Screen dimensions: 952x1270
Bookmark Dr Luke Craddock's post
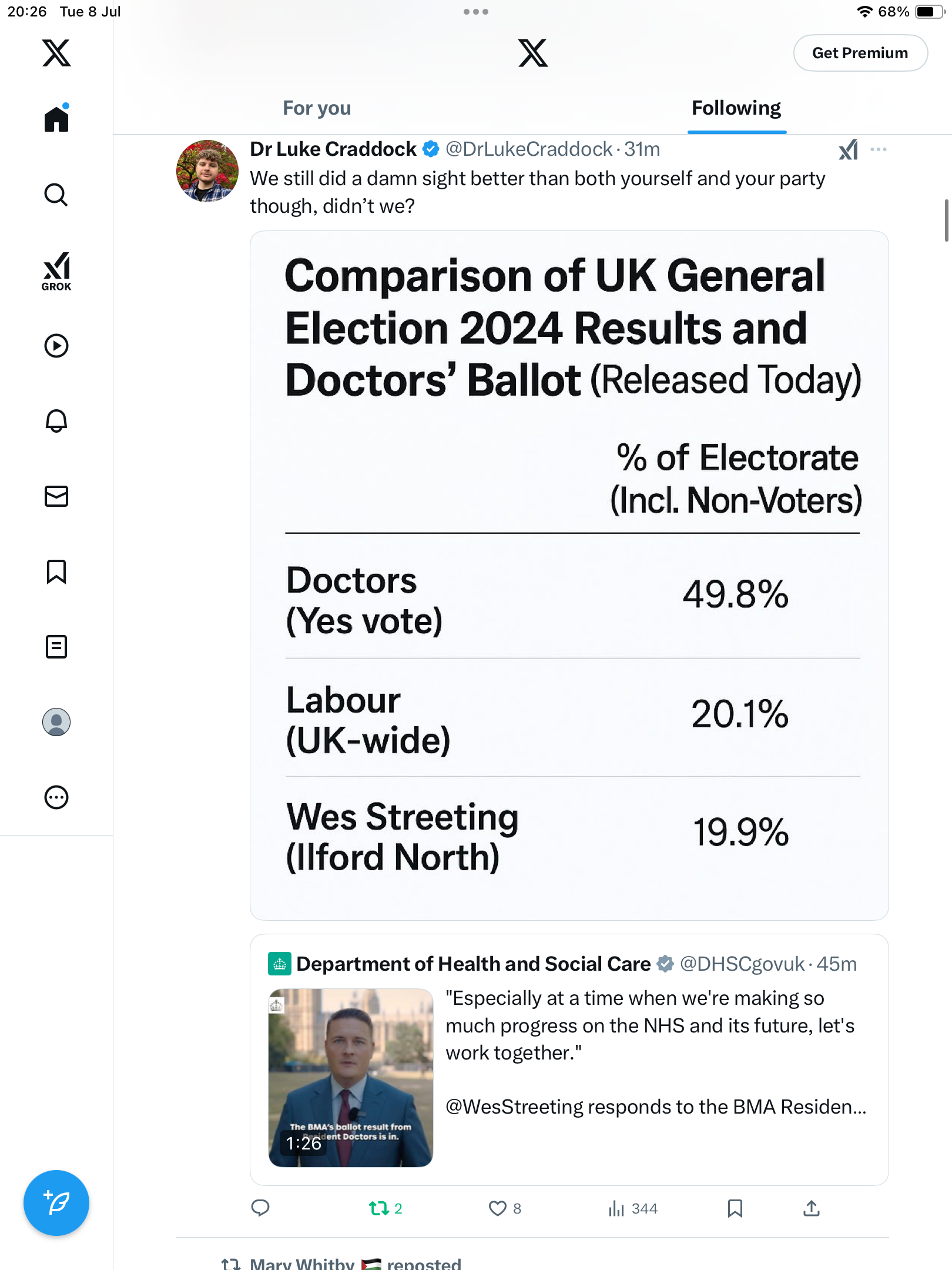pos(735,1208)
